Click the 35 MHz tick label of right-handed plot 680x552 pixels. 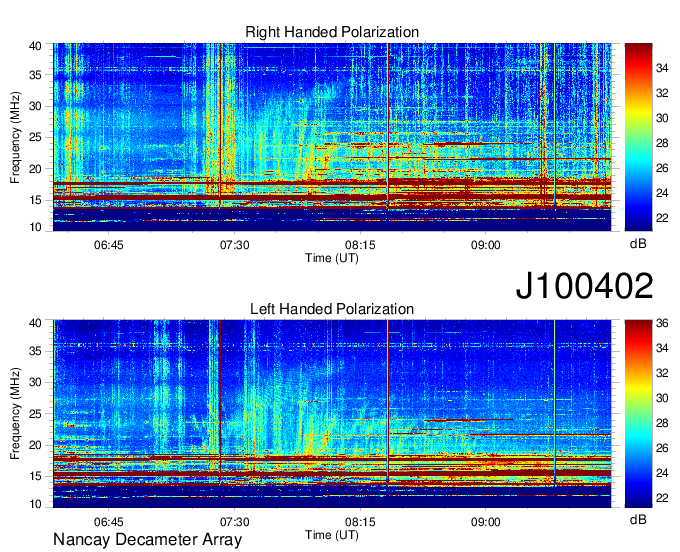click(x=35, y=75)
